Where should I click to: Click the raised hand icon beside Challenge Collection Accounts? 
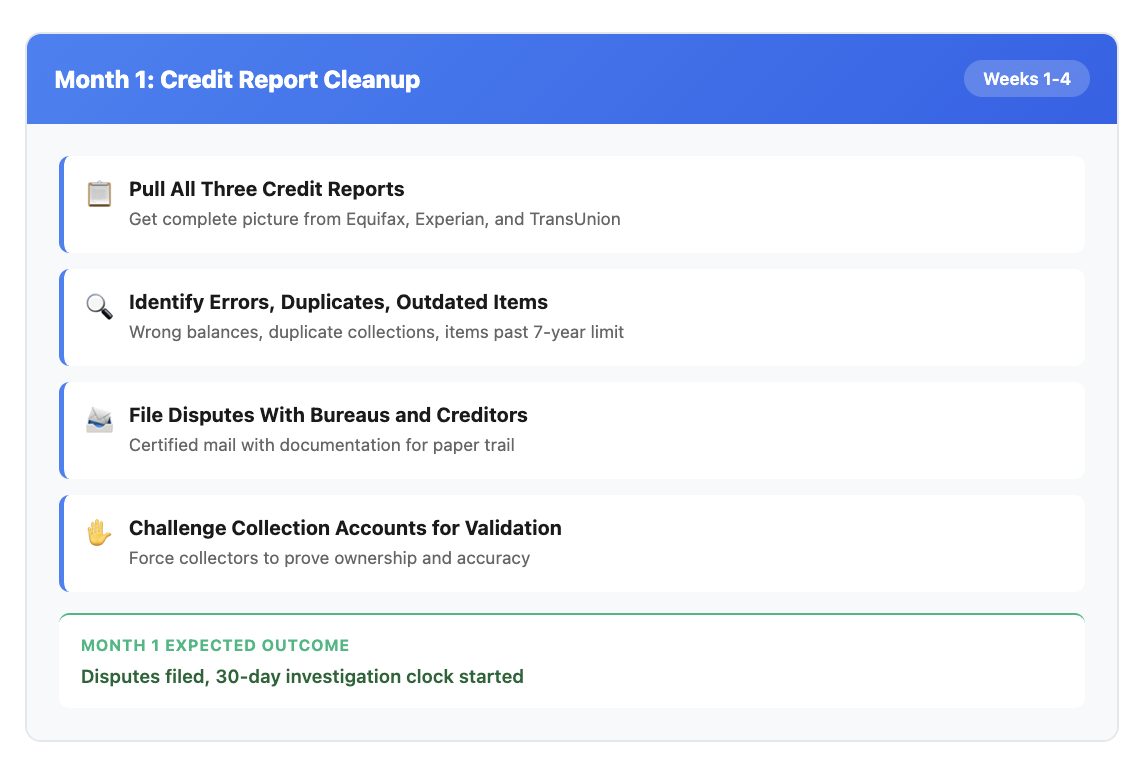pyautogui.click(x=99, y=532)
